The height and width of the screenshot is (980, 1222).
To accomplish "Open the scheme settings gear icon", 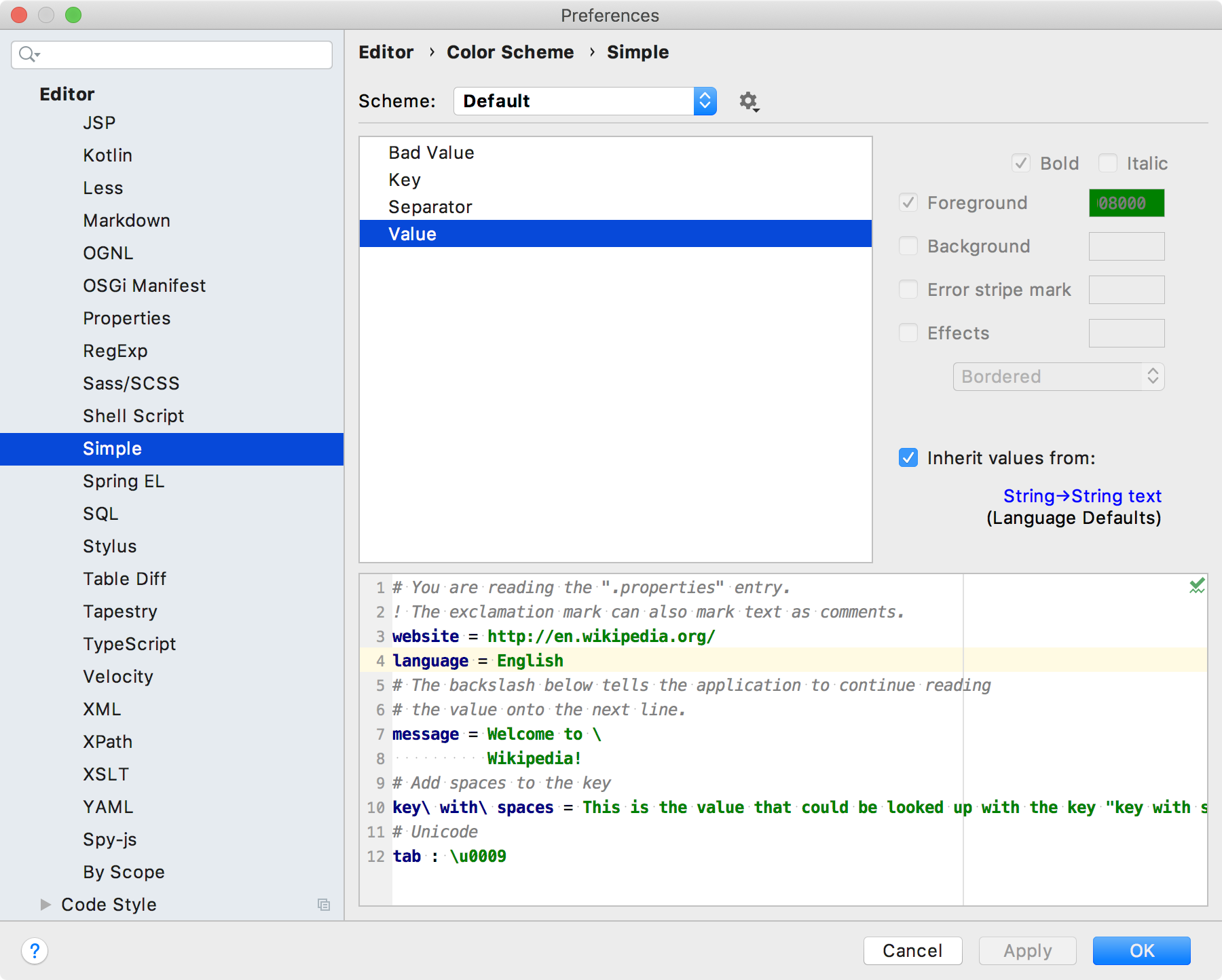I will tap(747, 101).
